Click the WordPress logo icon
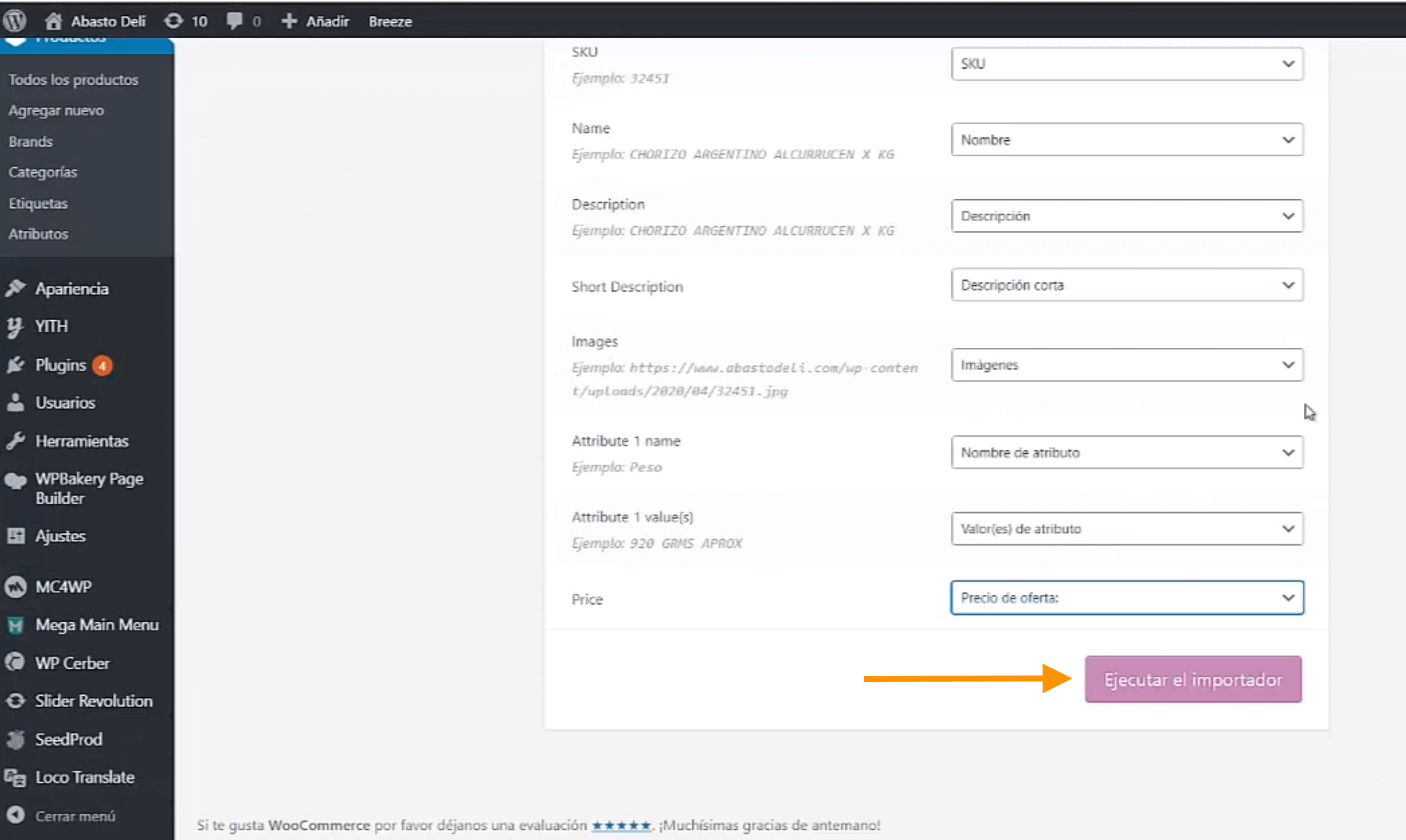 (x=15, y=21)
